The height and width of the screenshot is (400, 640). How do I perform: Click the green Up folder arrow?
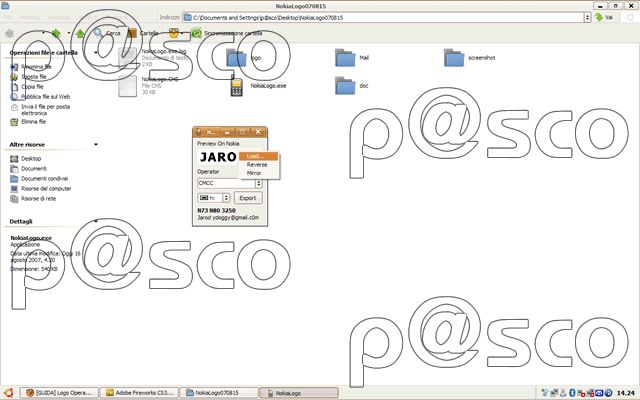[x=80, y=33]
